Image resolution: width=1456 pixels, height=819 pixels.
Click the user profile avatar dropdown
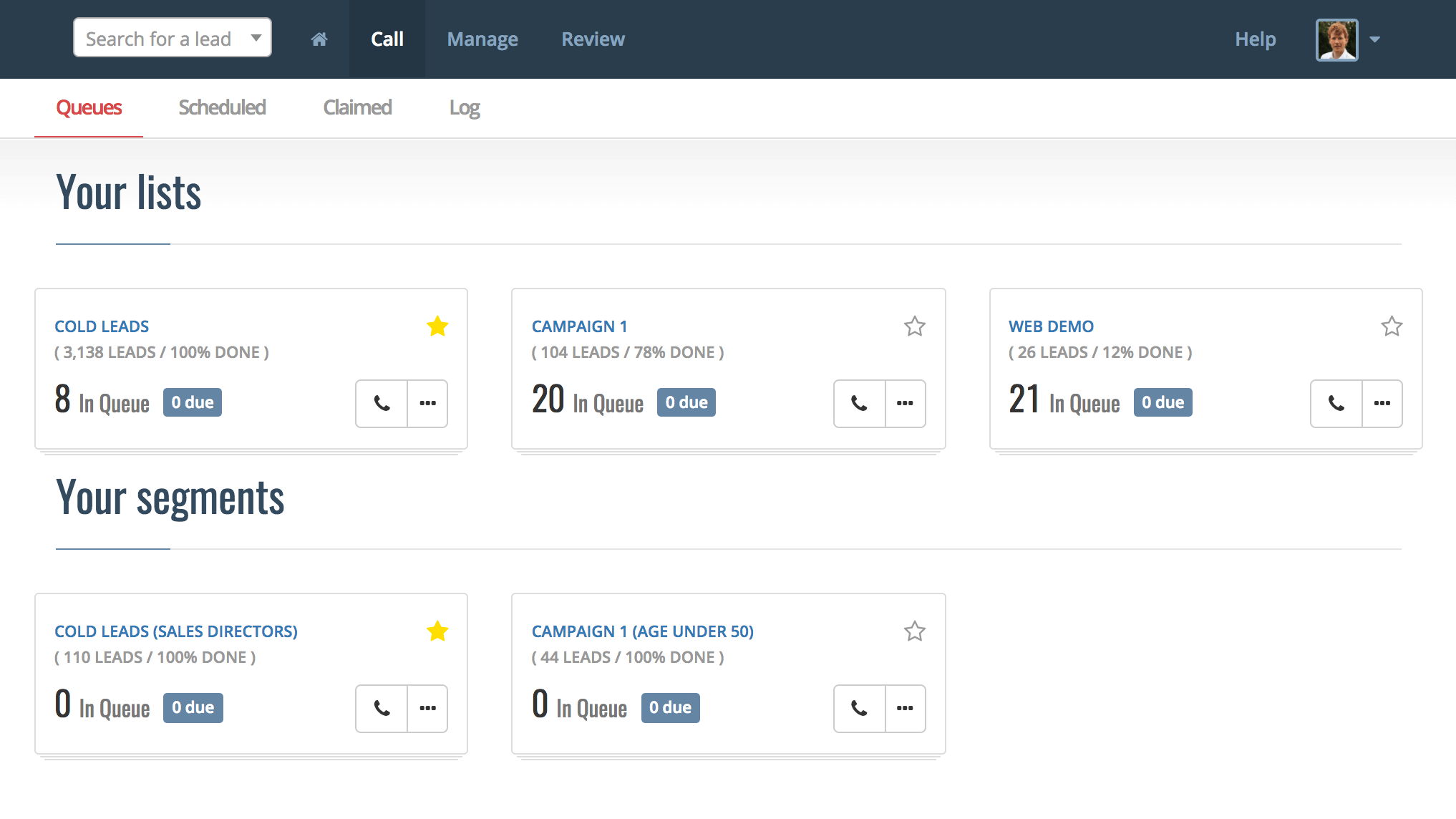point(1350,38)
